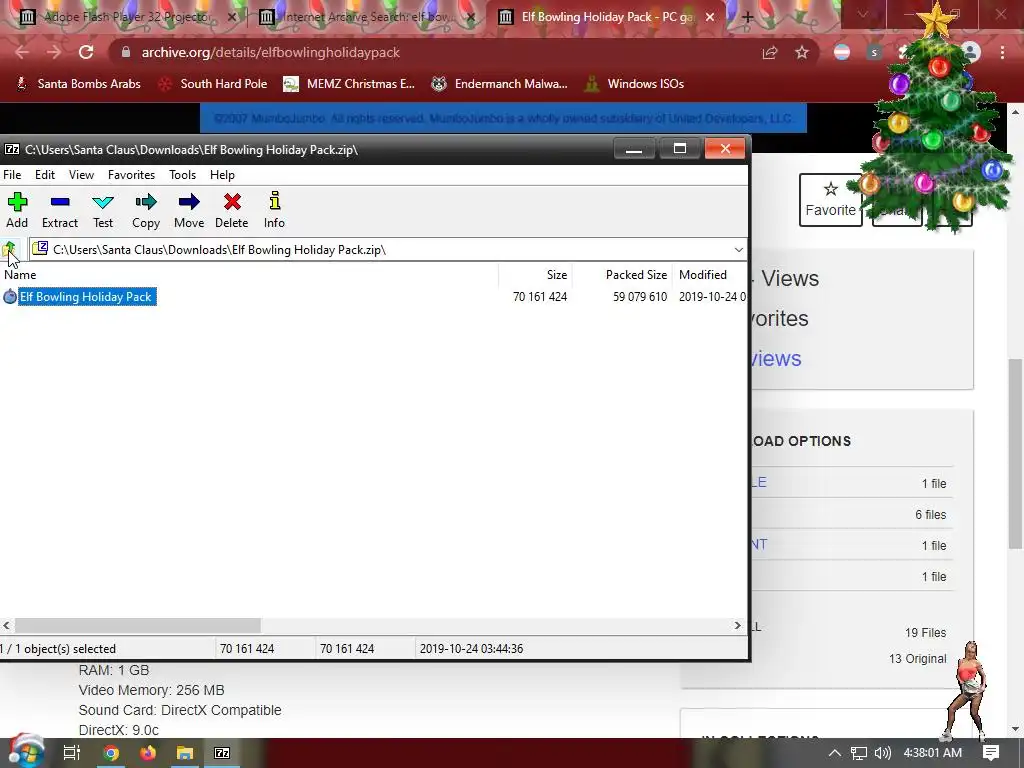1024x768 pixels.
Task: Close the Elf Bowling Holiday Pack tab
Action: (711, 17)
